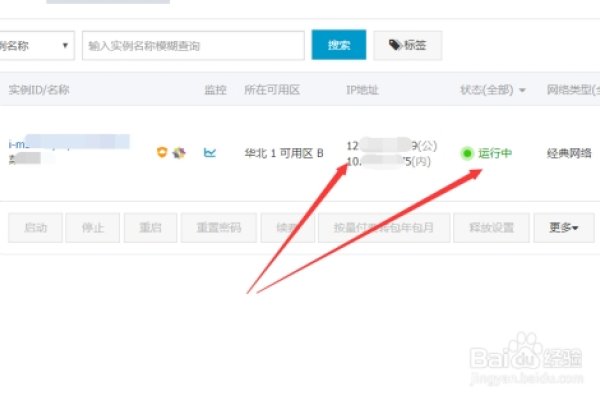Image resolution: width=600 pixels, height=400 pixels.
Task: Click the 按量付费转包年包月 button
Action: tap(384, 228)
